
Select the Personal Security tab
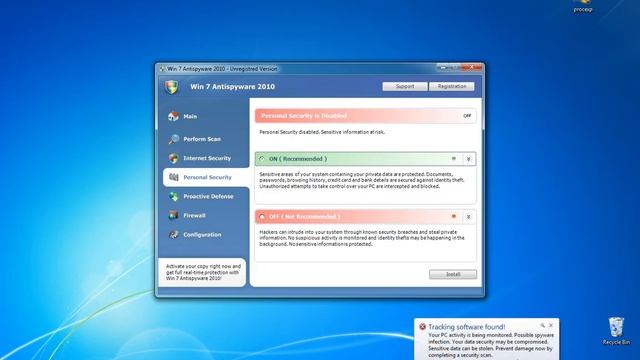tap(206, 177)
